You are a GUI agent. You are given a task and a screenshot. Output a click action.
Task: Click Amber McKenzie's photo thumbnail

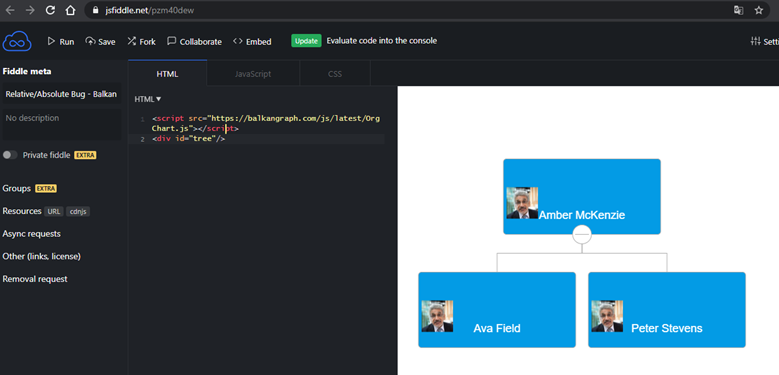[x=522, y=203]
